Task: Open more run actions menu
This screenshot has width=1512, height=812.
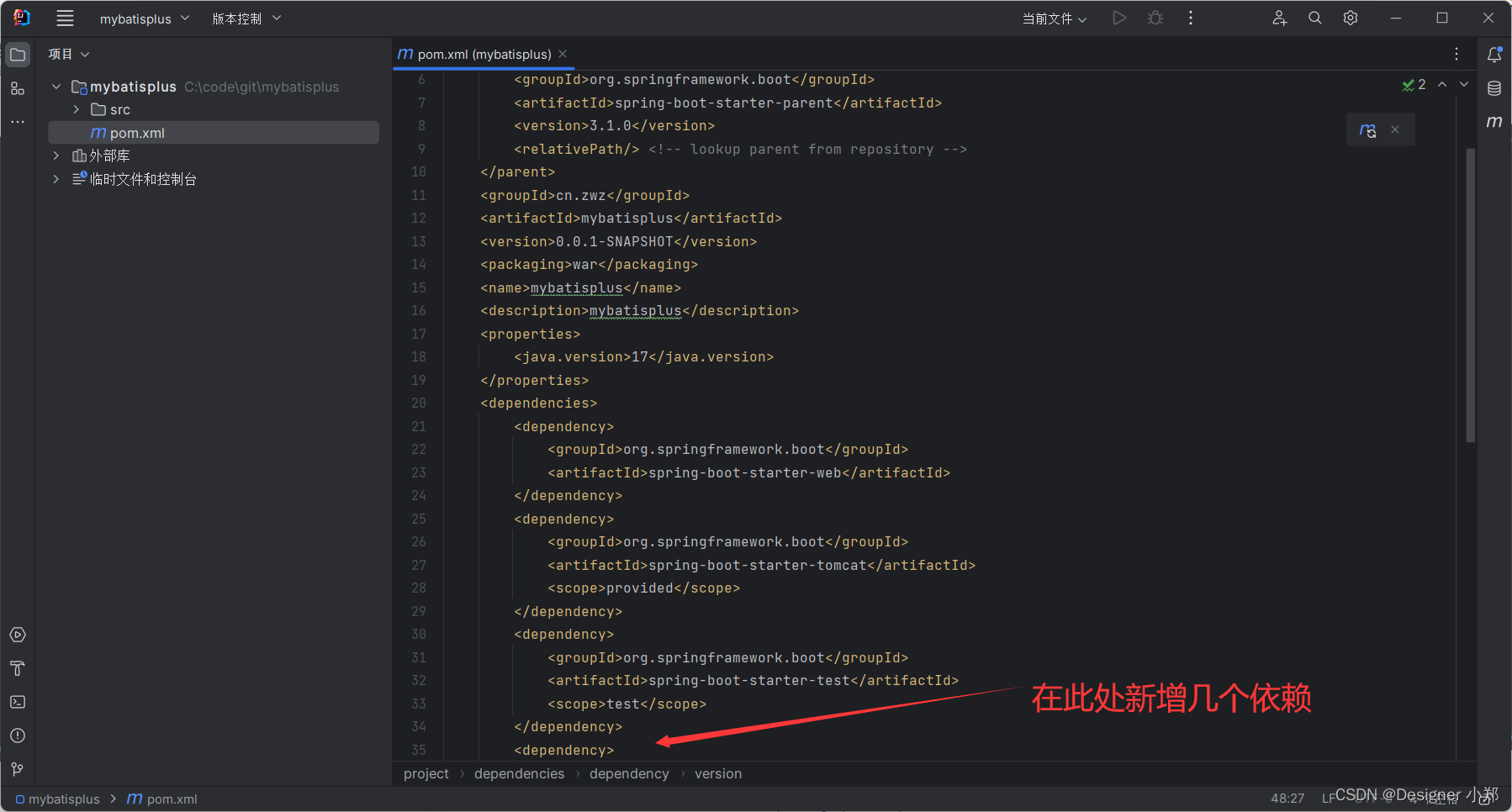Action: tap(1191, 18)
